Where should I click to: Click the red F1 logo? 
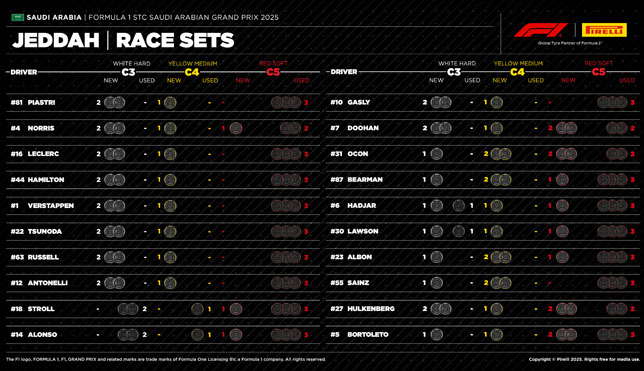point(541,30)
